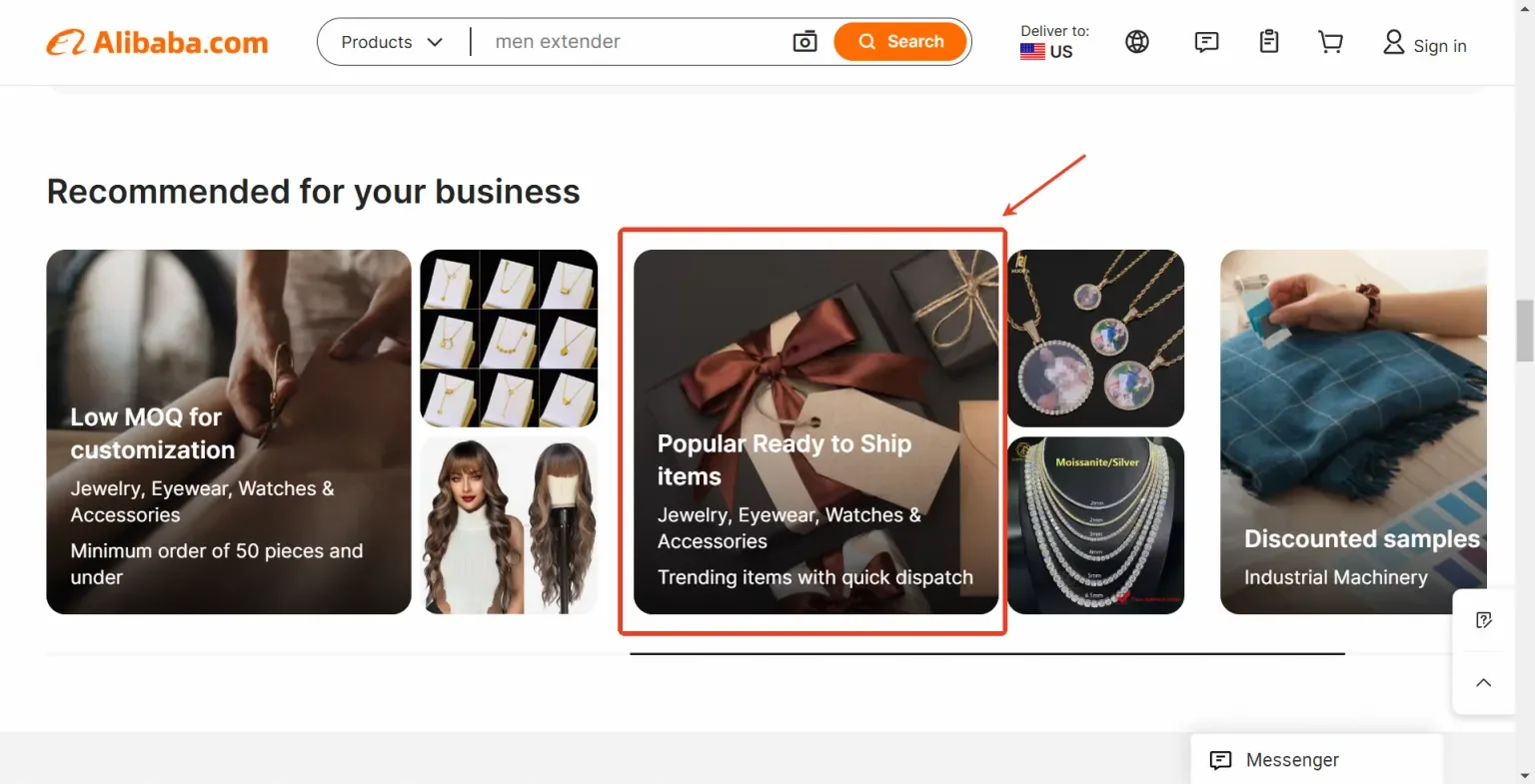
Task: Select the Low MOQ for customization card
Action: pos(228,431)
